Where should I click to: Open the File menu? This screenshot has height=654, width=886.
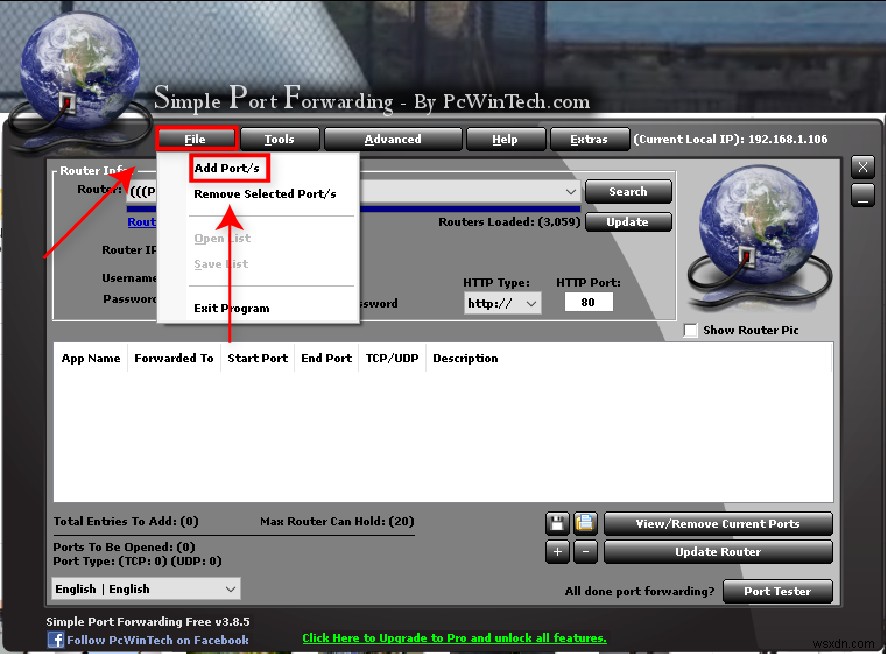[x=195, y=139]
